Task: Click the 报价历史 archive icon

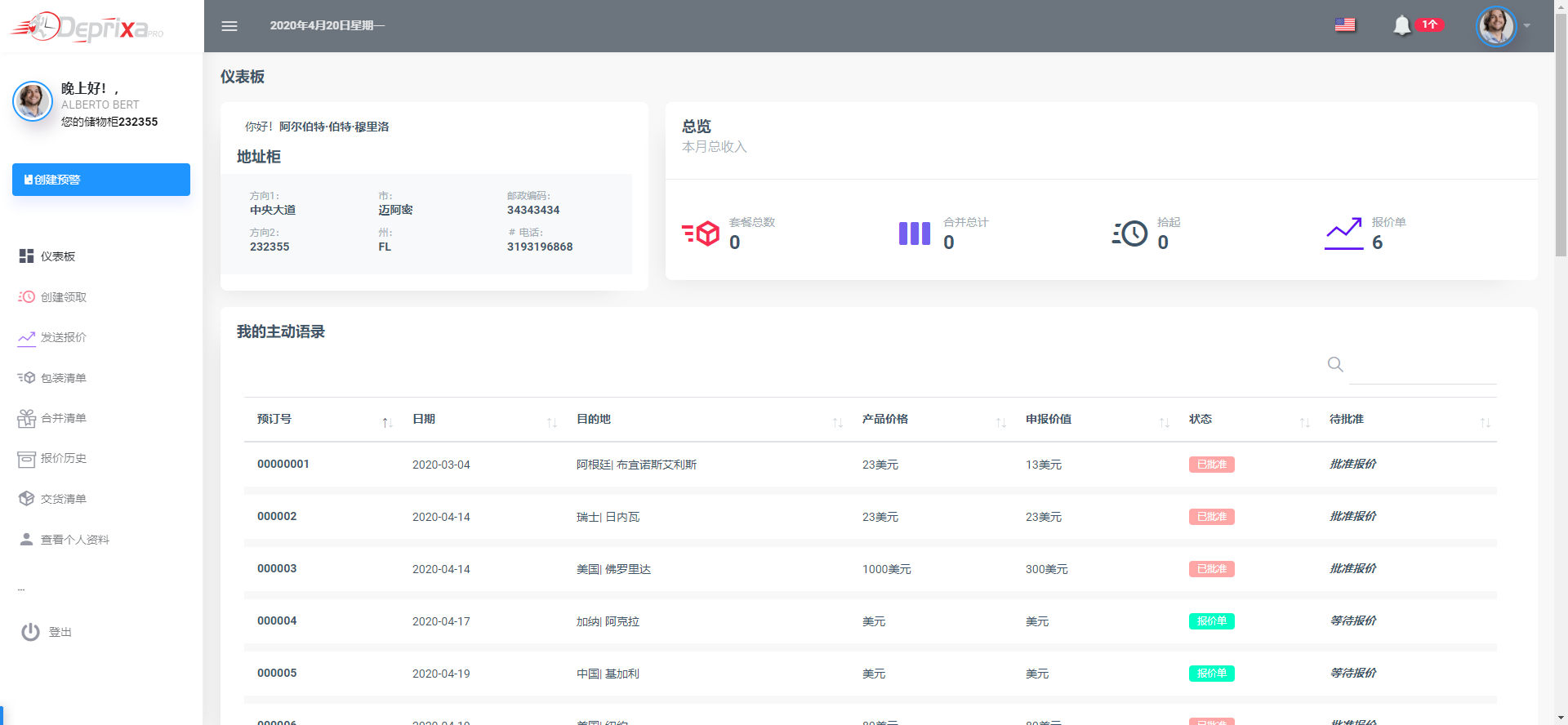Action: click(26, 459)
